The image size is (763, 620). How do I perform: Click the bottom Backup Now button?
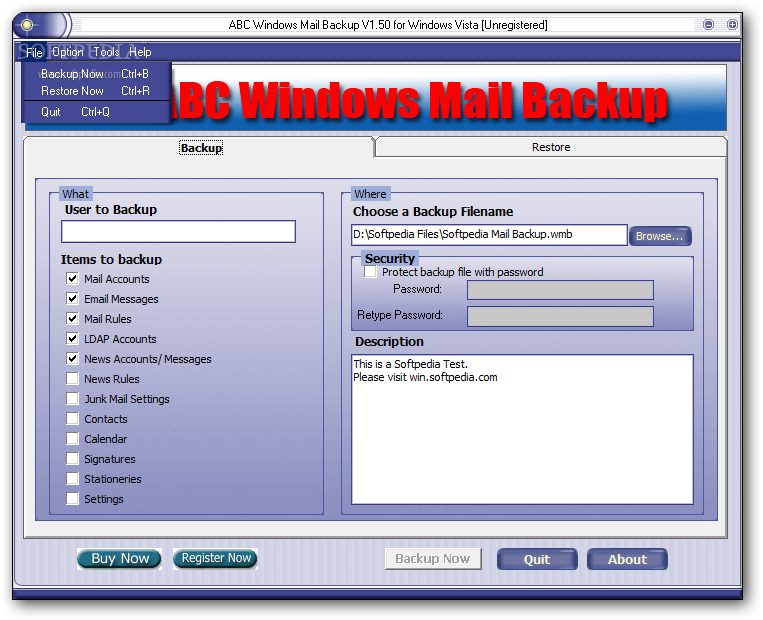pyautogui.click(x=433, y=559)
